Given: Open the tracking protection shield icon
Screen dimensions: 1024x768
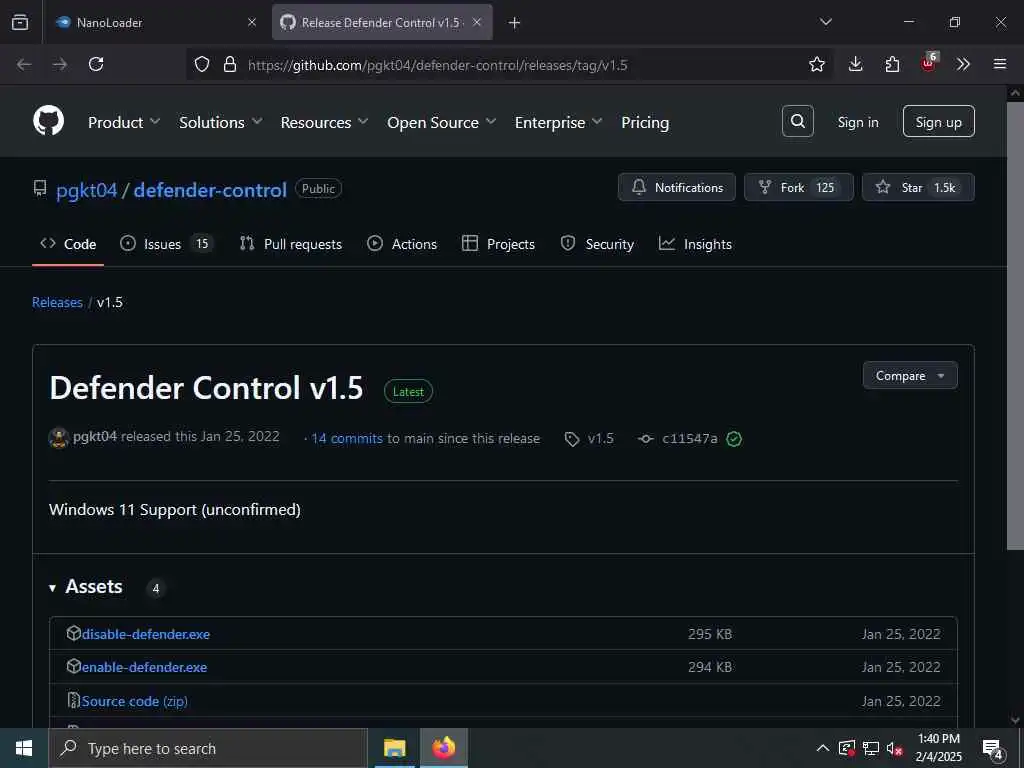Looking at the screenshot, I should click(x=202, y=64).
